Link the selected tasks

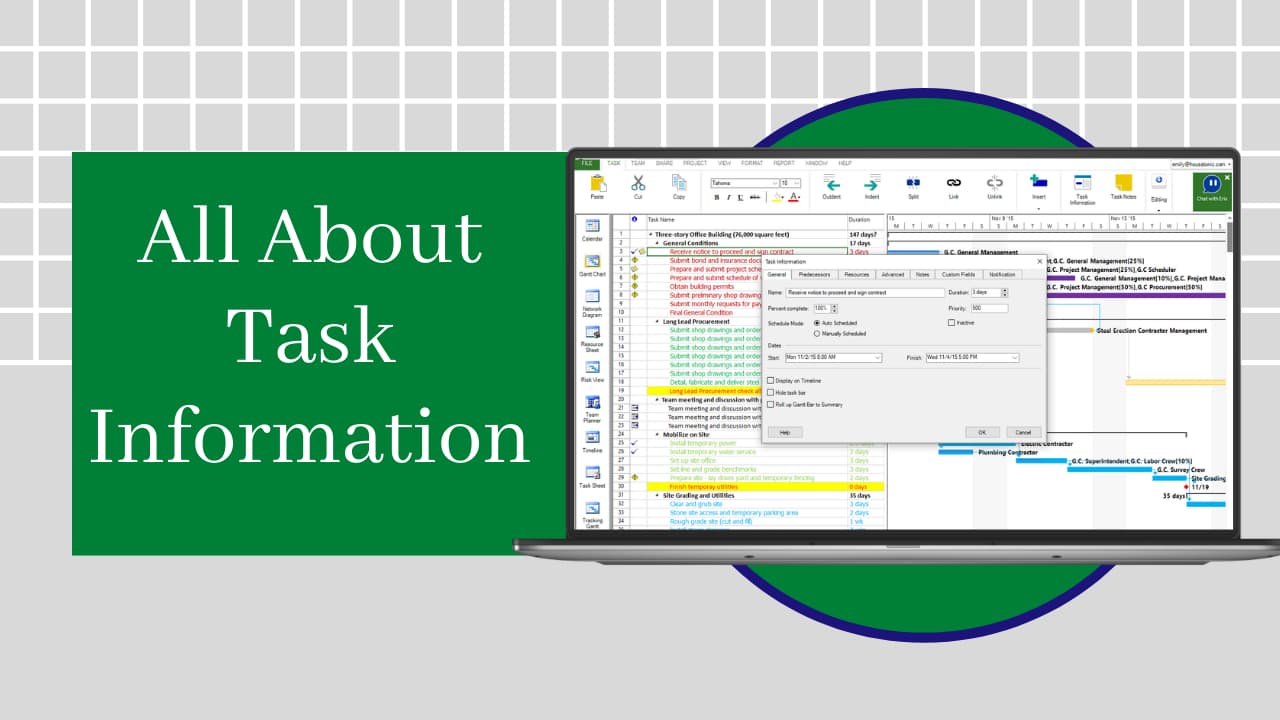click(x=953, y=183)
